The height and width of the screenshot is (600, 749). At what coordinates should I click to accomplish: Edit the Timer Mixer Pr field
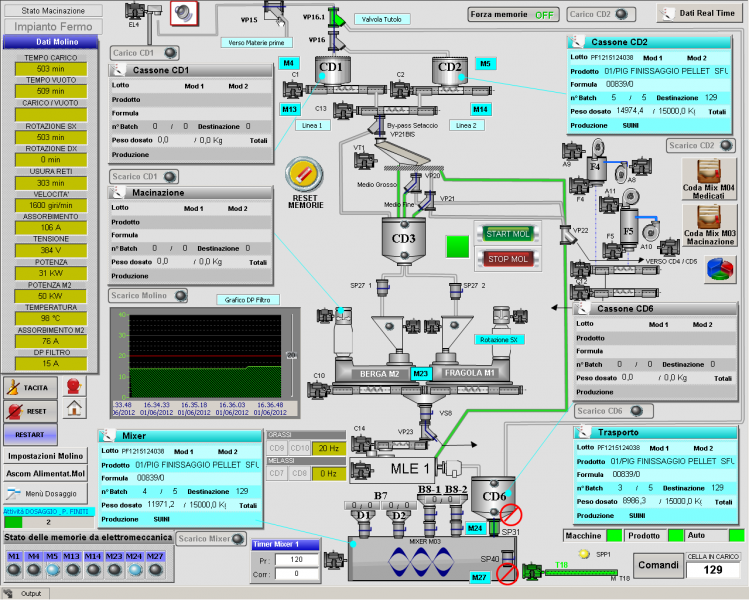[296, 559]
